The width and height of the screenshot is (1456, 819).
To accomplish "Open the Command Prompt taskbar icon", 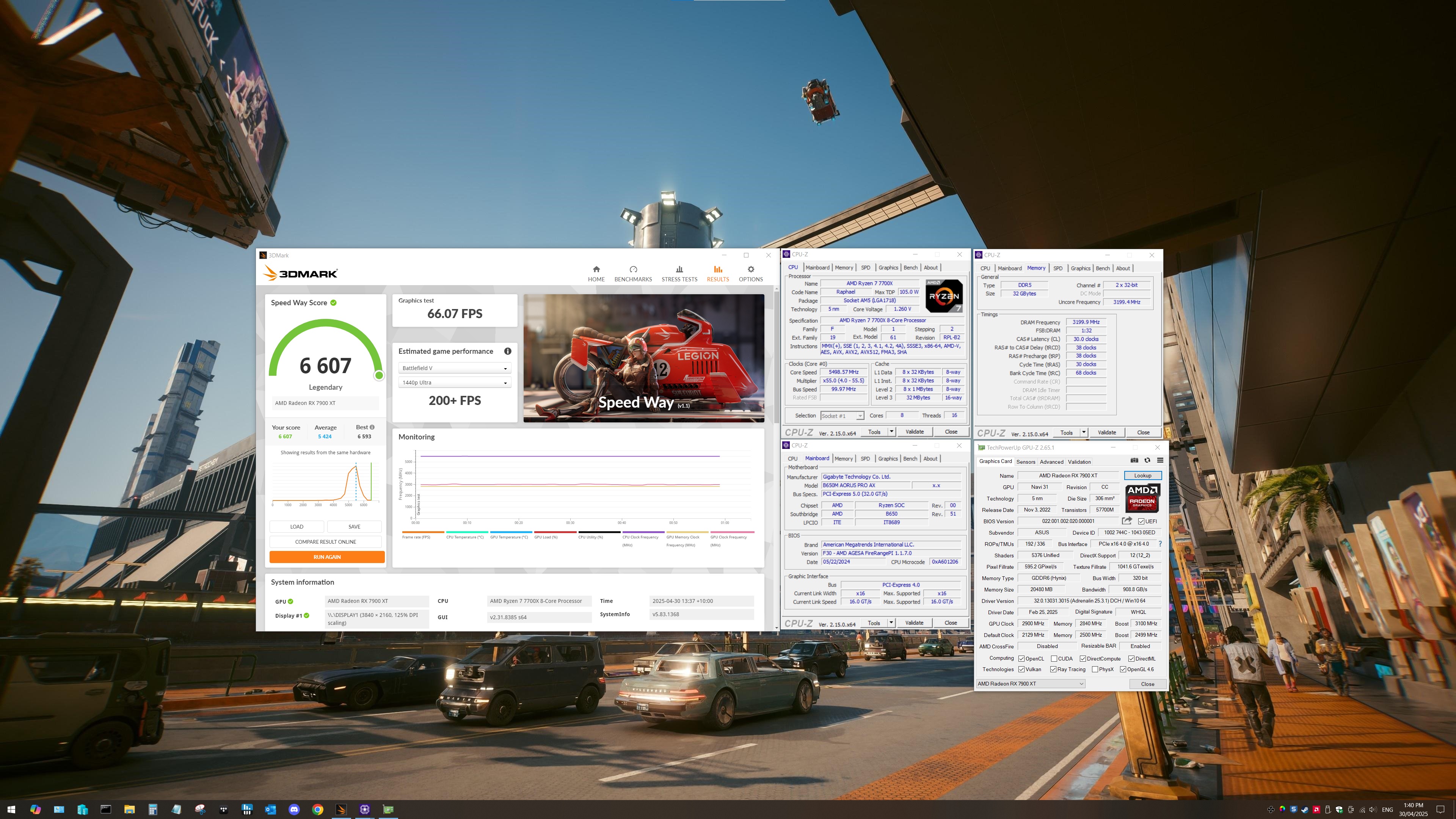I will coord(106,810).
